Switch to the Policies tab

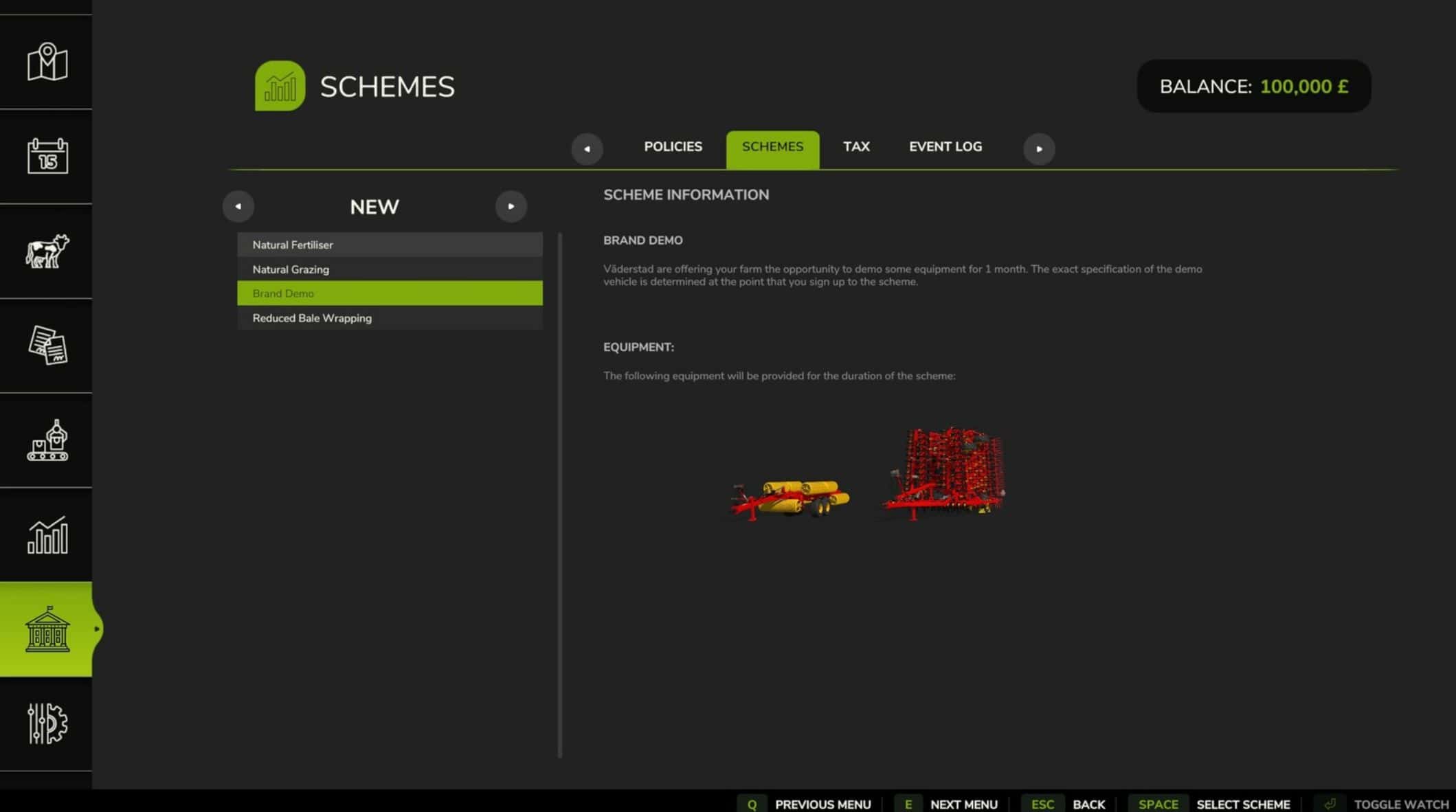point(673,147)
